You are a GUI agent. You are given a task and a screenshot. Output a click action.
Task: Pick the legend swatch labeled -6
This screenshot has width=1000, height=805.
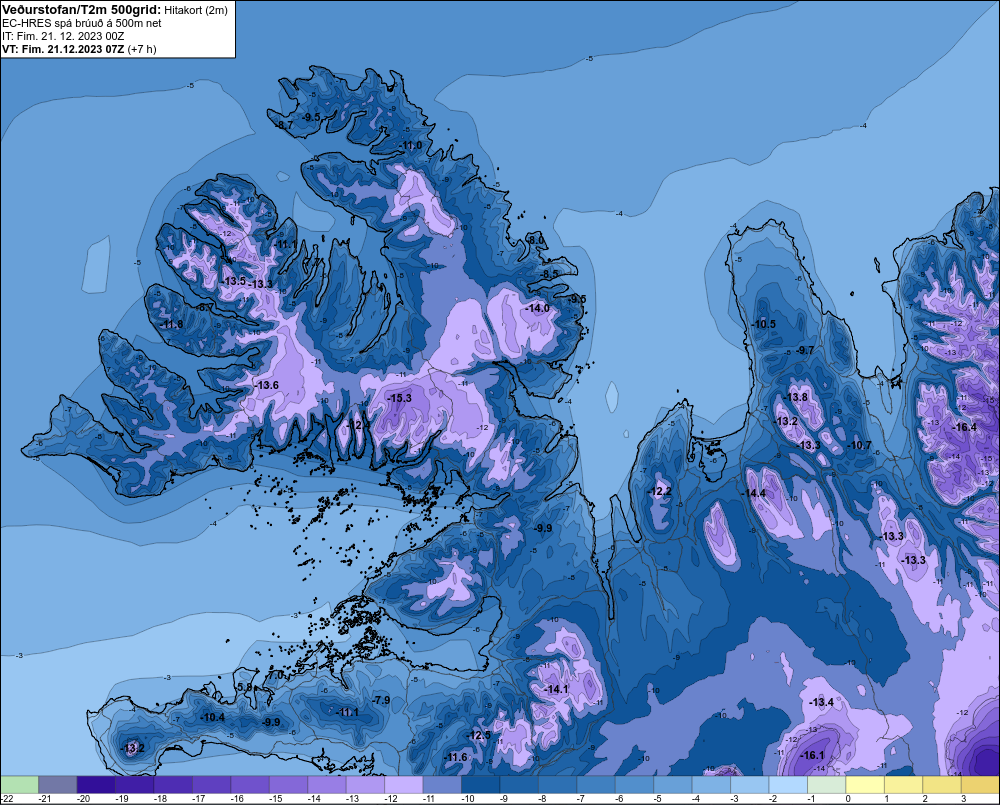pos(634,784)
